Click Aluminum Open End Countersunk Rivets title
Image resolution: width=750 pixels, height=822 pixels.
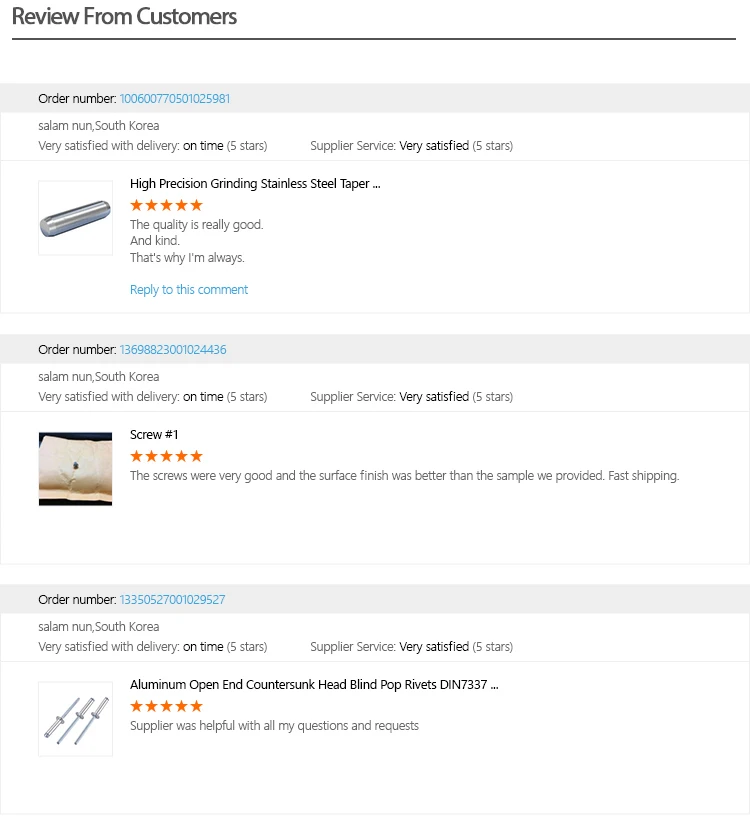(314, 685)
